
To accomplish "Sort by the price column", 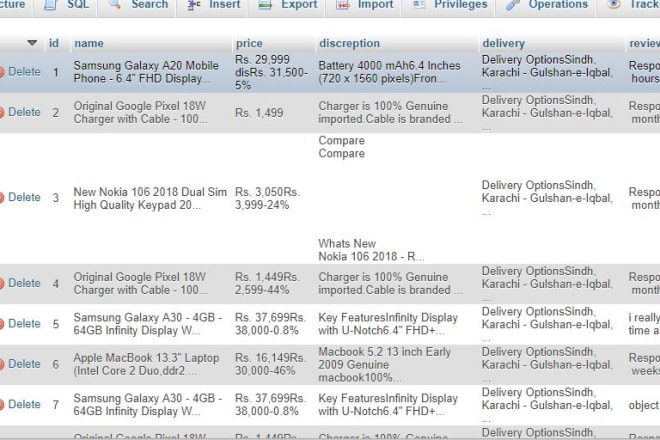I will 249,43.
